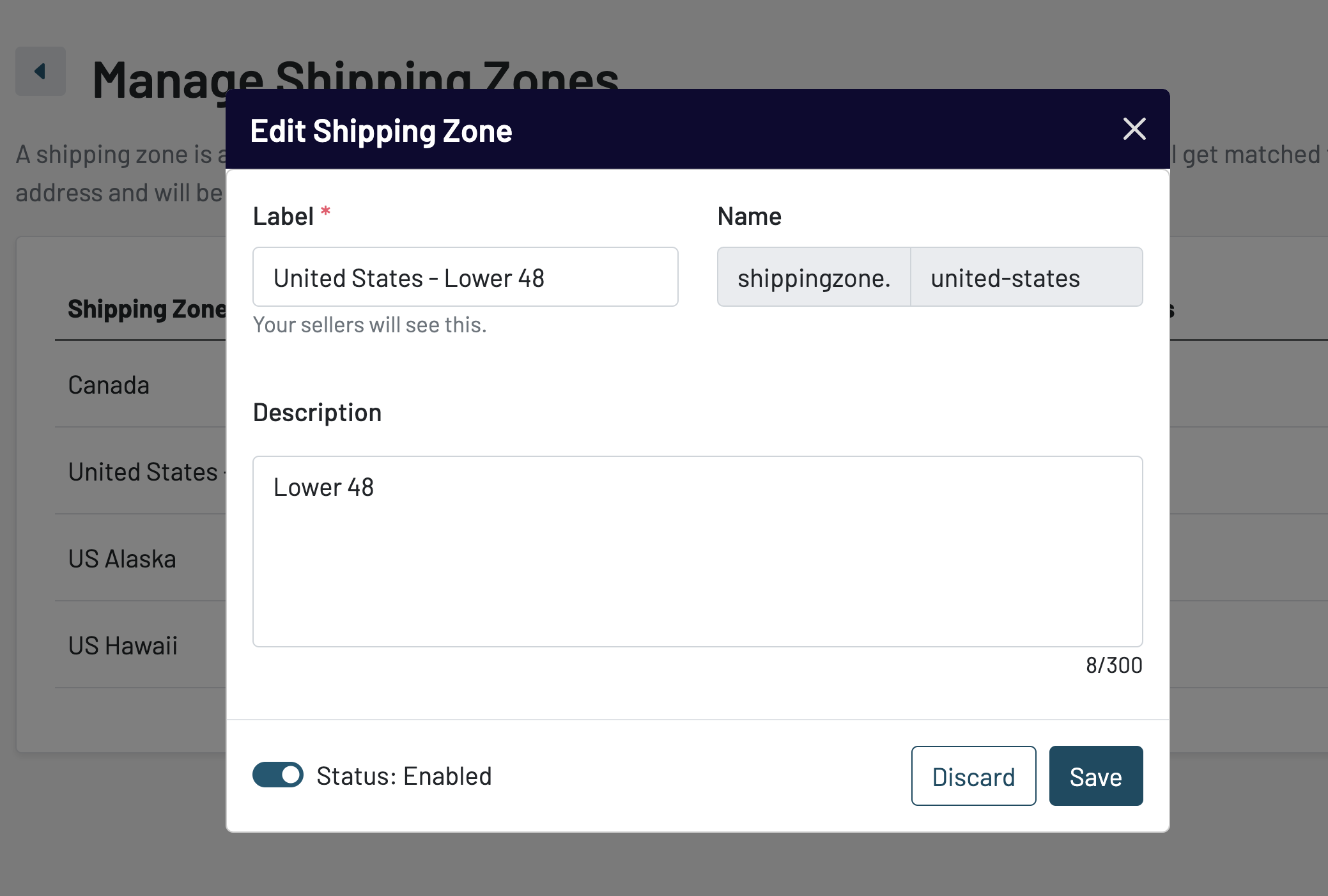
Task: Close the Edit Shipping Zone dialog
Action: (x=1134, y=129)
